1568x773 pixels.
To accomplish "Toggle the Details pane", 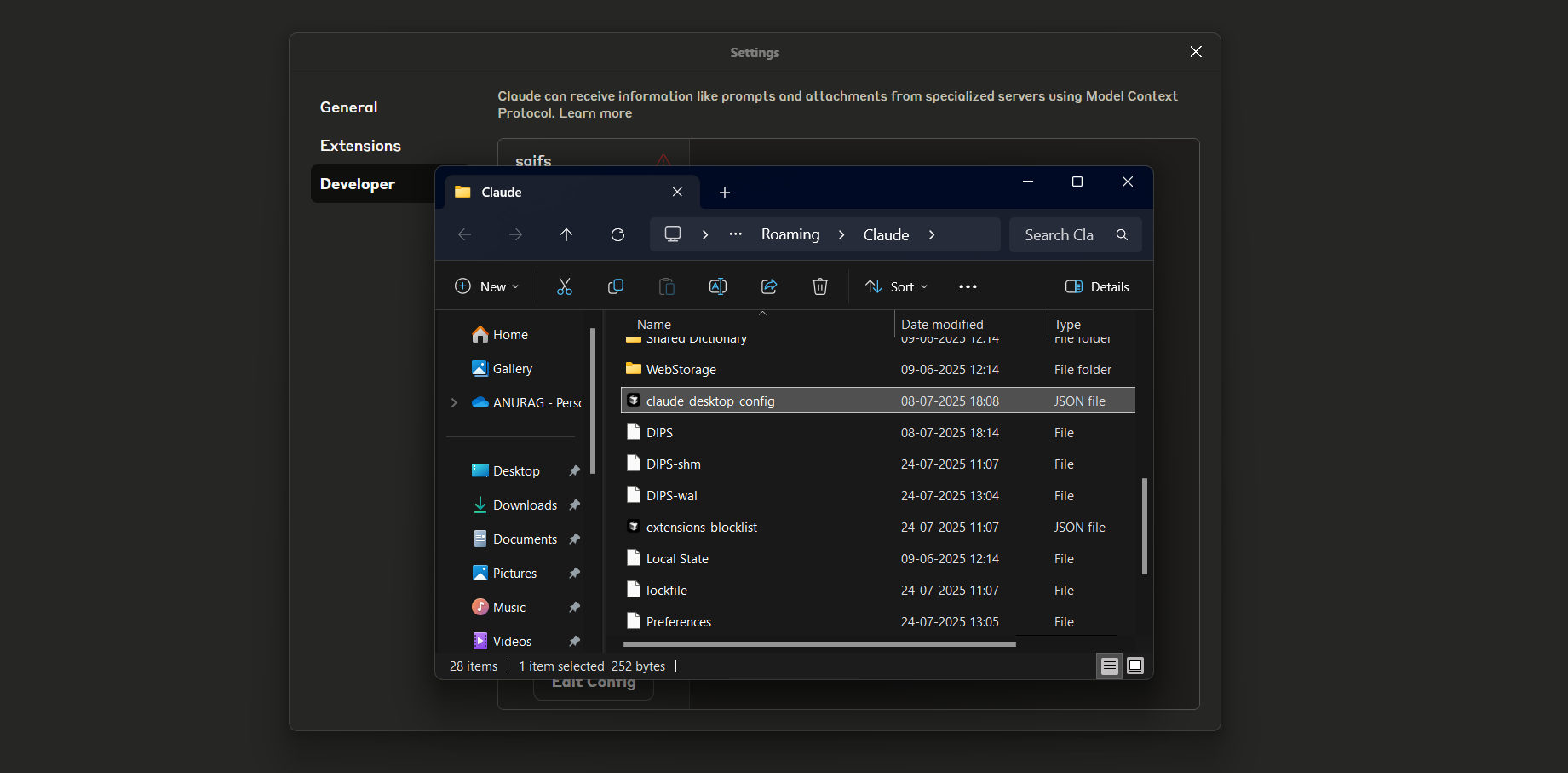I will pyautogui.click(x=1097, y=286).
